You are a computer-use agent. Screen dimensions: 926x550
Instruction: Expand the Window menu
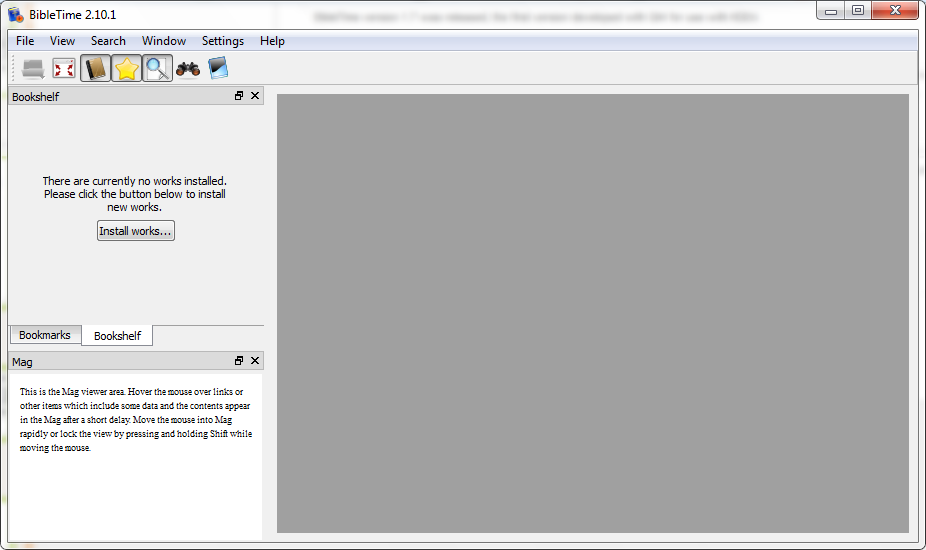[164, 41]
